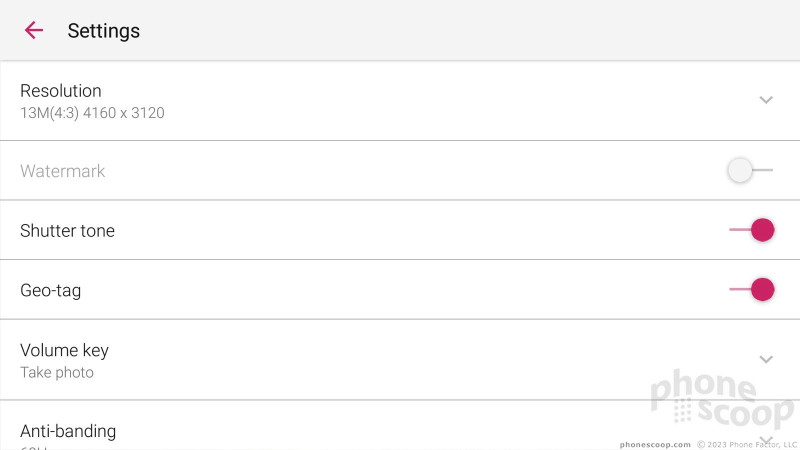
Task: Enable the Watermark switch
Action: 750,170
